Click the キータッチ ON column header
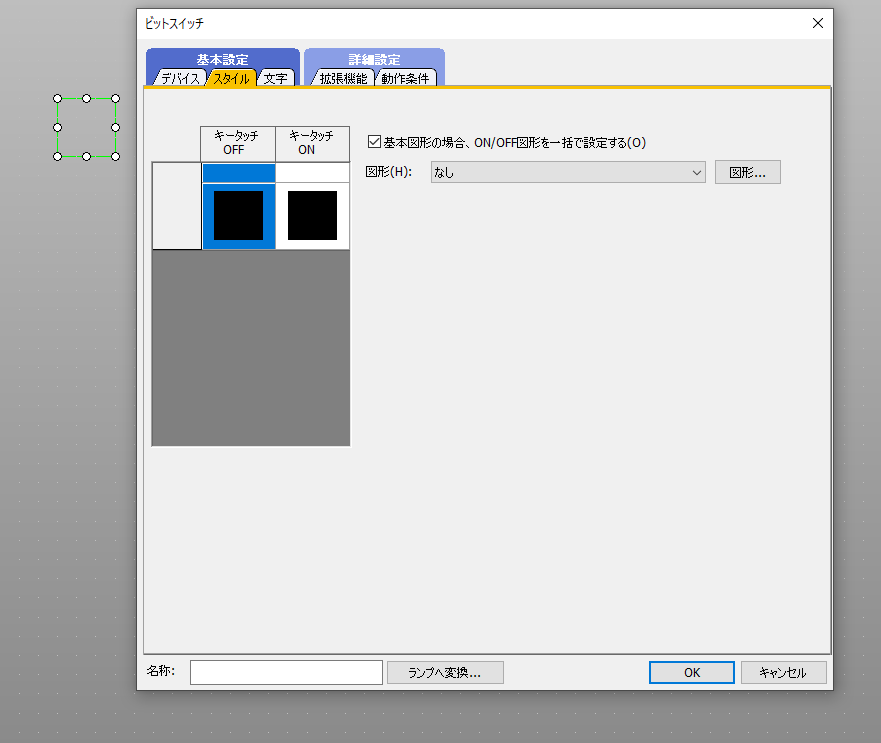 tap(312, 143)
